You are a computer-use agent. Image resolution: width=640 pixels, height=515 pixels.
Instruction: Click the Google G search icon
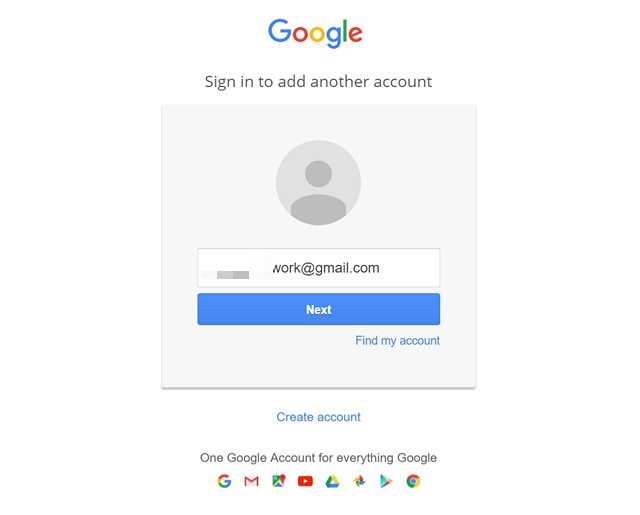point(224,481)
